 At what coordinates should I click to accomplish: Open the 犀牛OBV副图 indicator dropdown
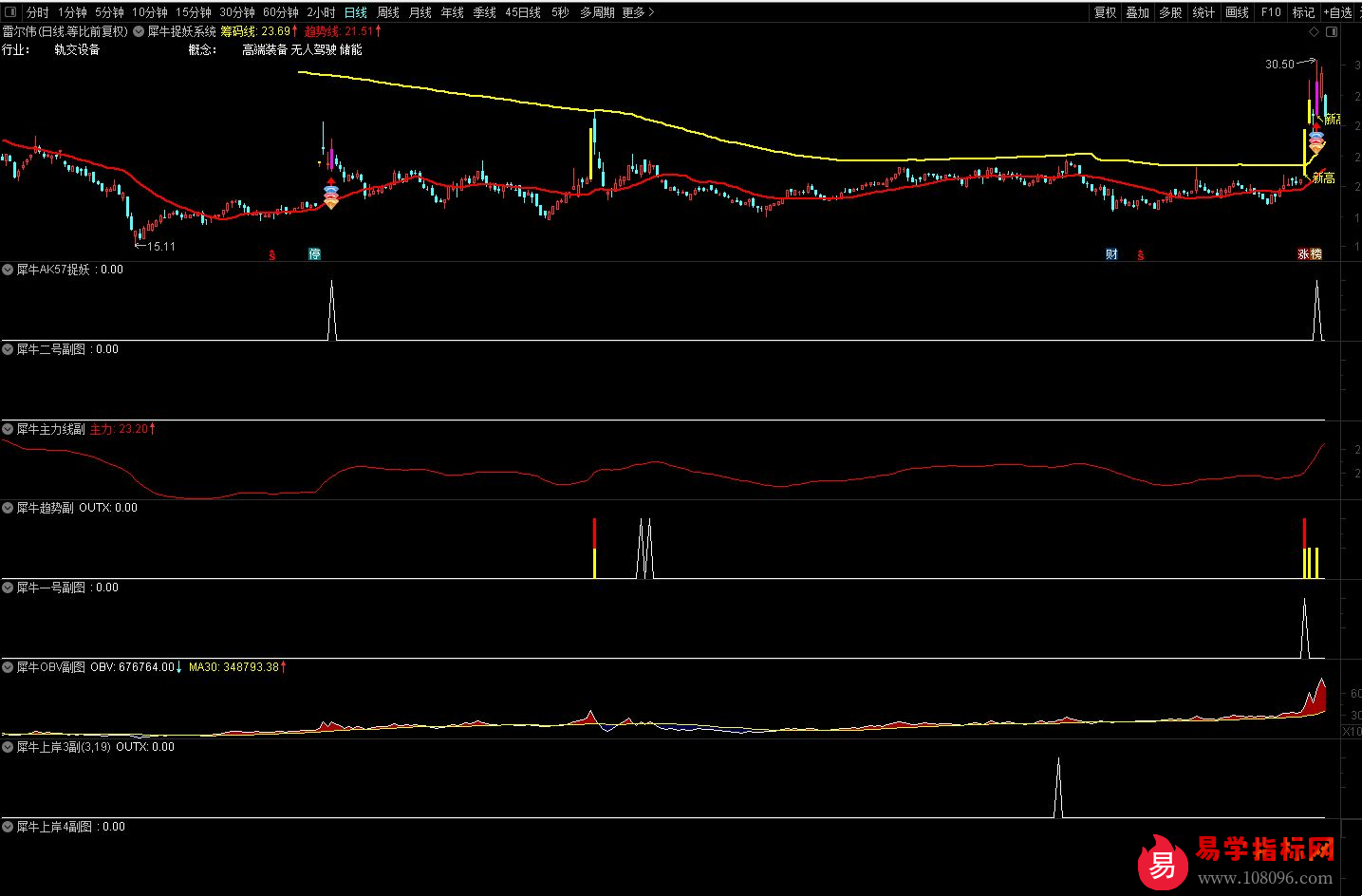[9, 667]
